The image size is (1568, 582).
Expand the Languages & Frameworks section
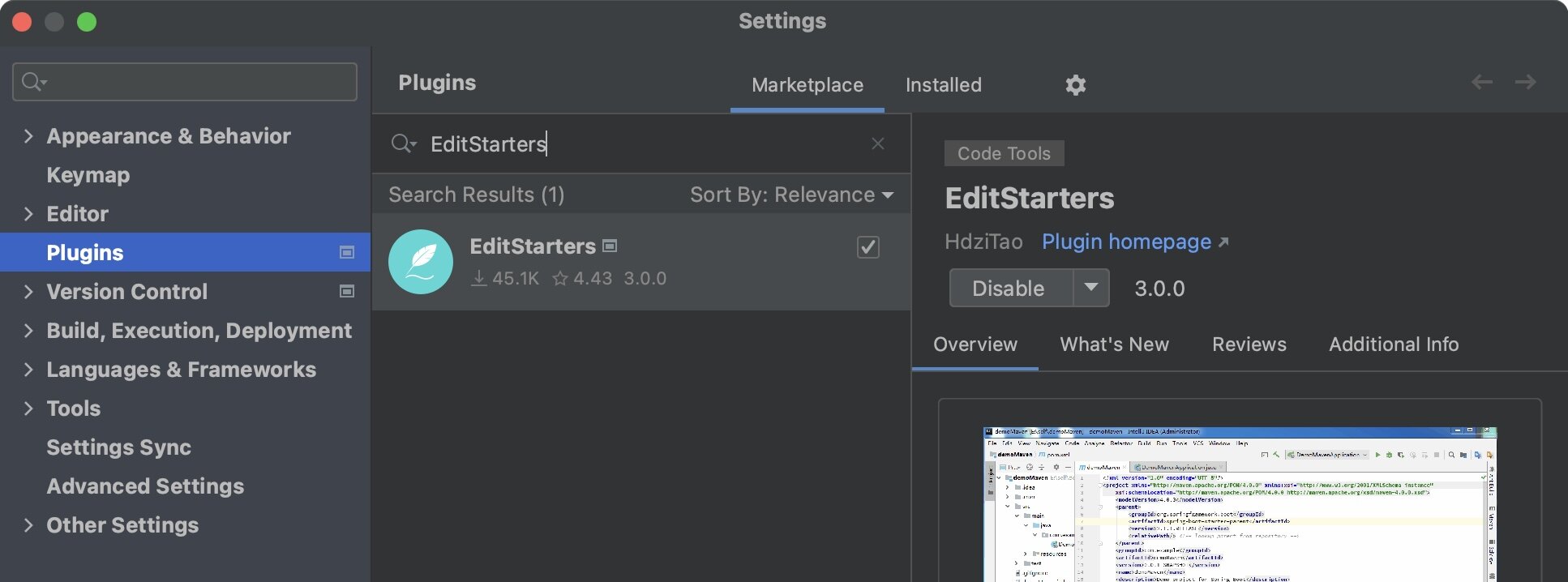click(28, 370)
